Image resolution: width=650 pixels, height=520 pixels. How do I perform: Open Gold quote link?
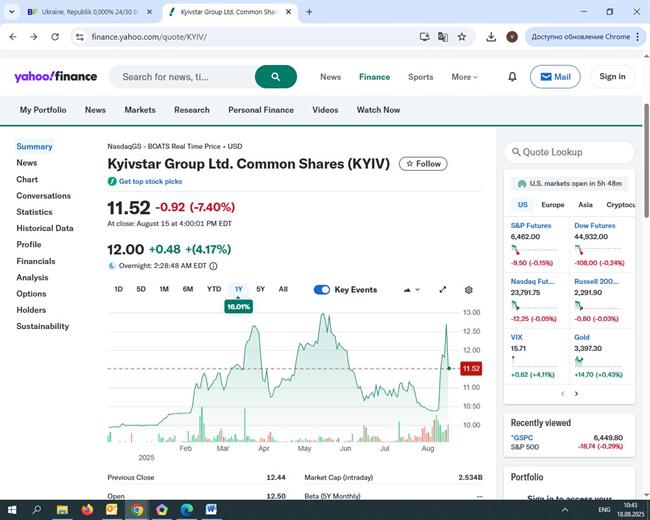click(x=582, y=337)
